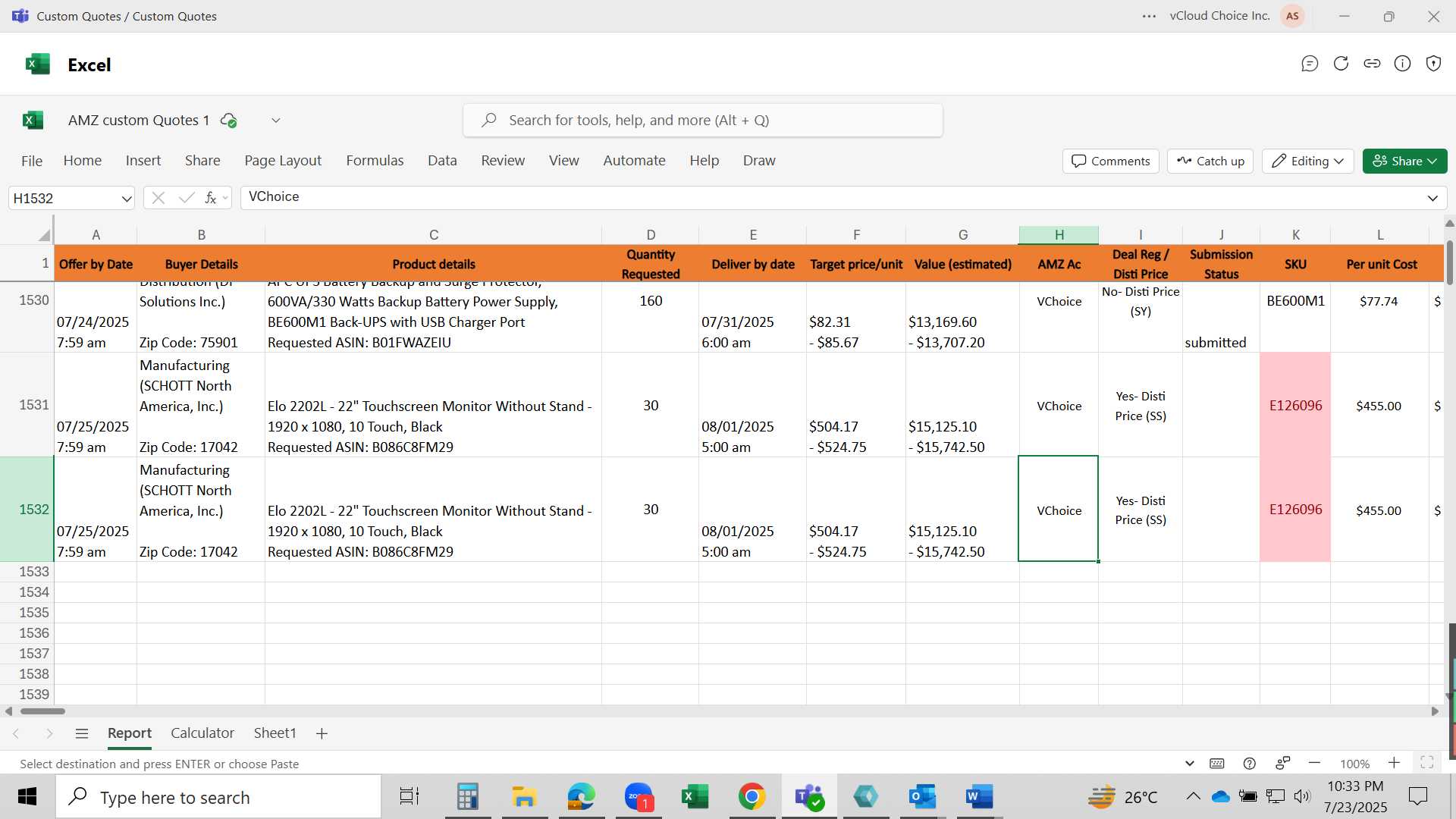Open the help question mark in status bar
This screenshot has width=1456, height=819.
coord(1250,764)
